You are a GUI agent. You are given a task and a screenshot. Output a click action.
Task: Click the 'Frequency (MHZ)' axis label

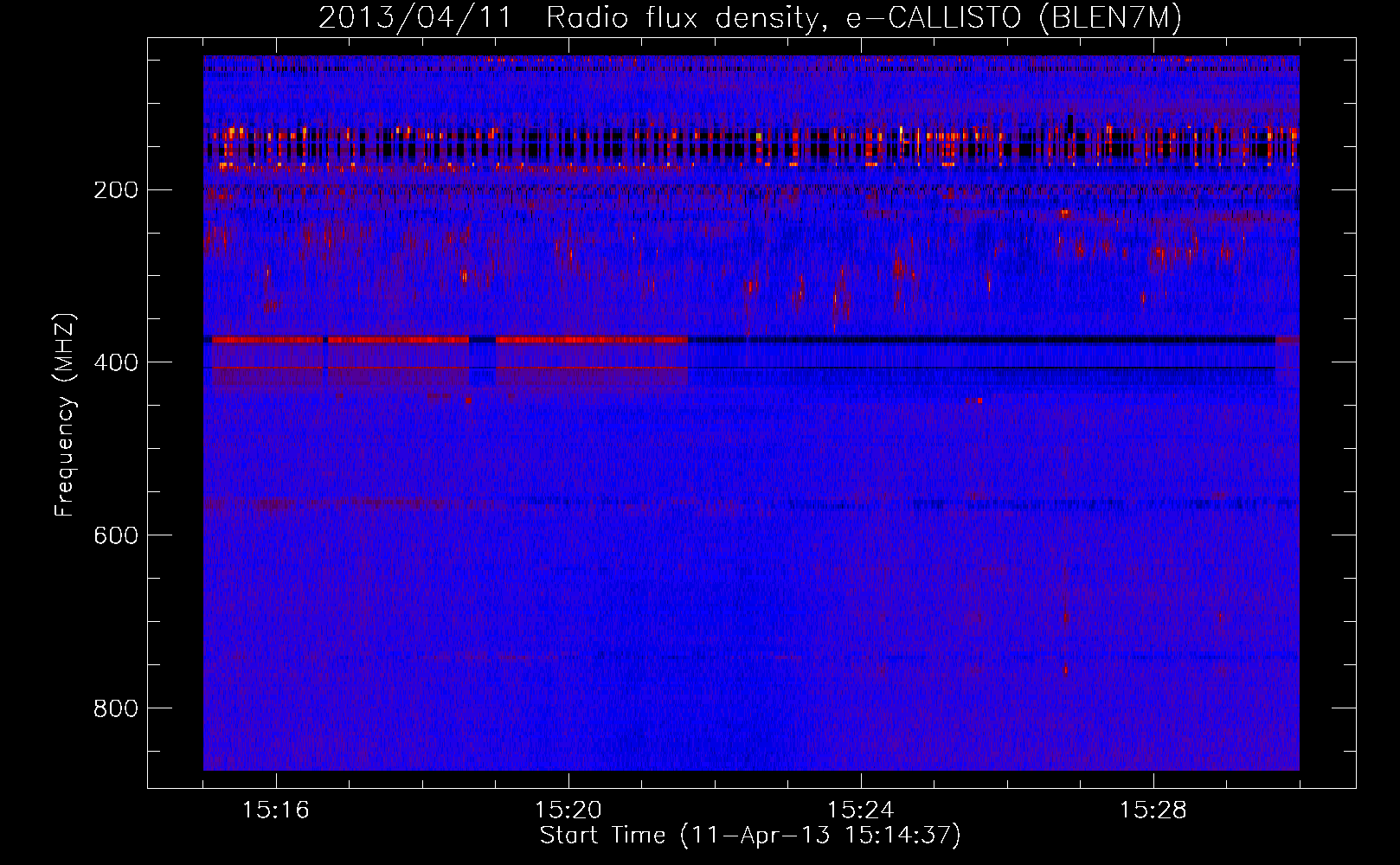click(65, 415)
